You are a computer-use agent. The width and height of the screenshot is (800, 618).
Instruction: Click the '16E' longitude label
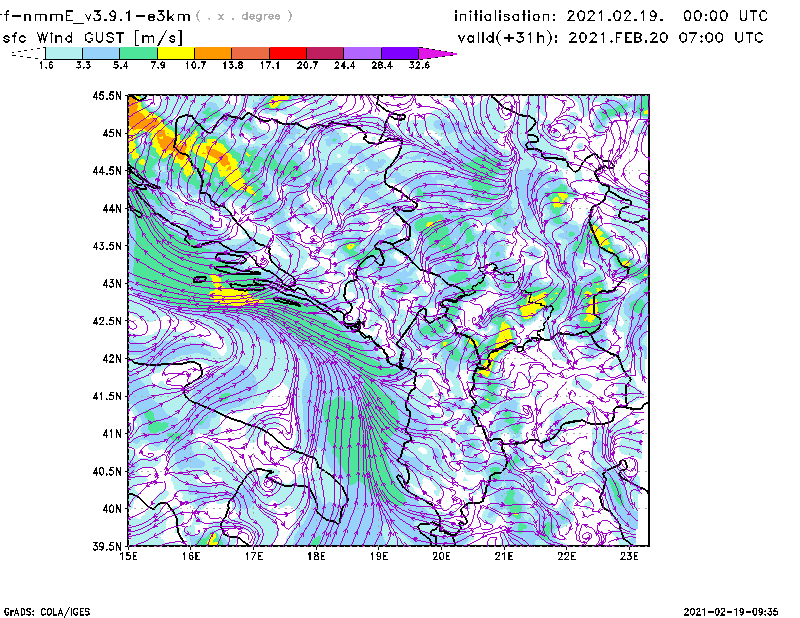tap(191, 556)
